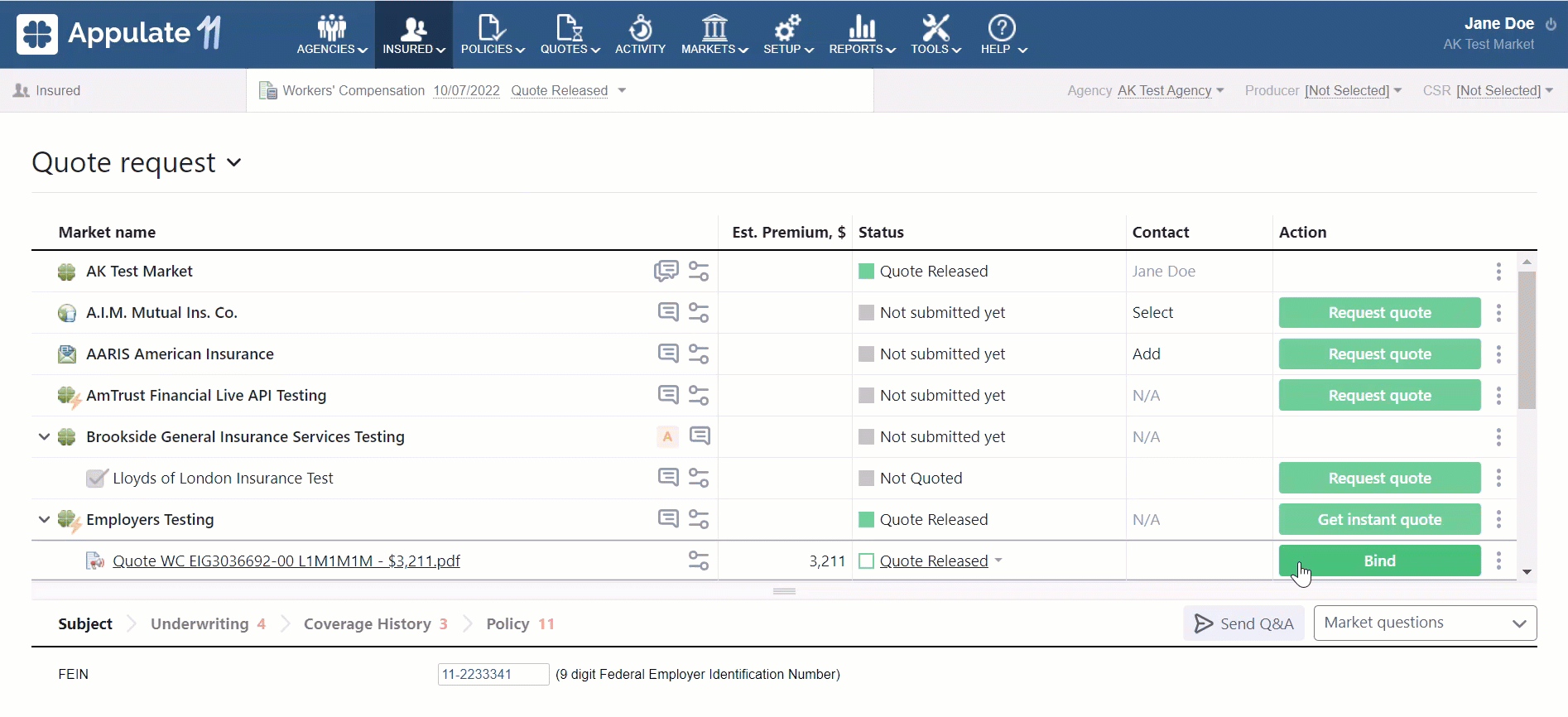Open settings sliders for Employers Testing
The image size is (1568, 717).
tap(699, 520)
